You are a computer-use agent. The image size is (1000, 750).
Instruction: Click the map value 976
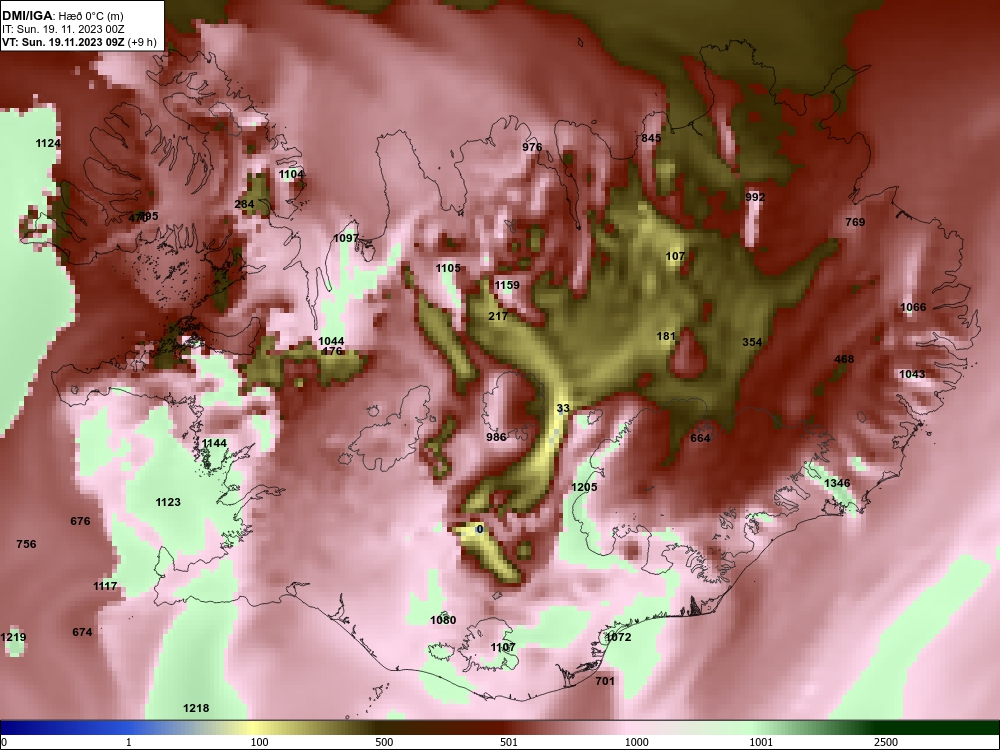pyautogui.click(x=532, y=147)
